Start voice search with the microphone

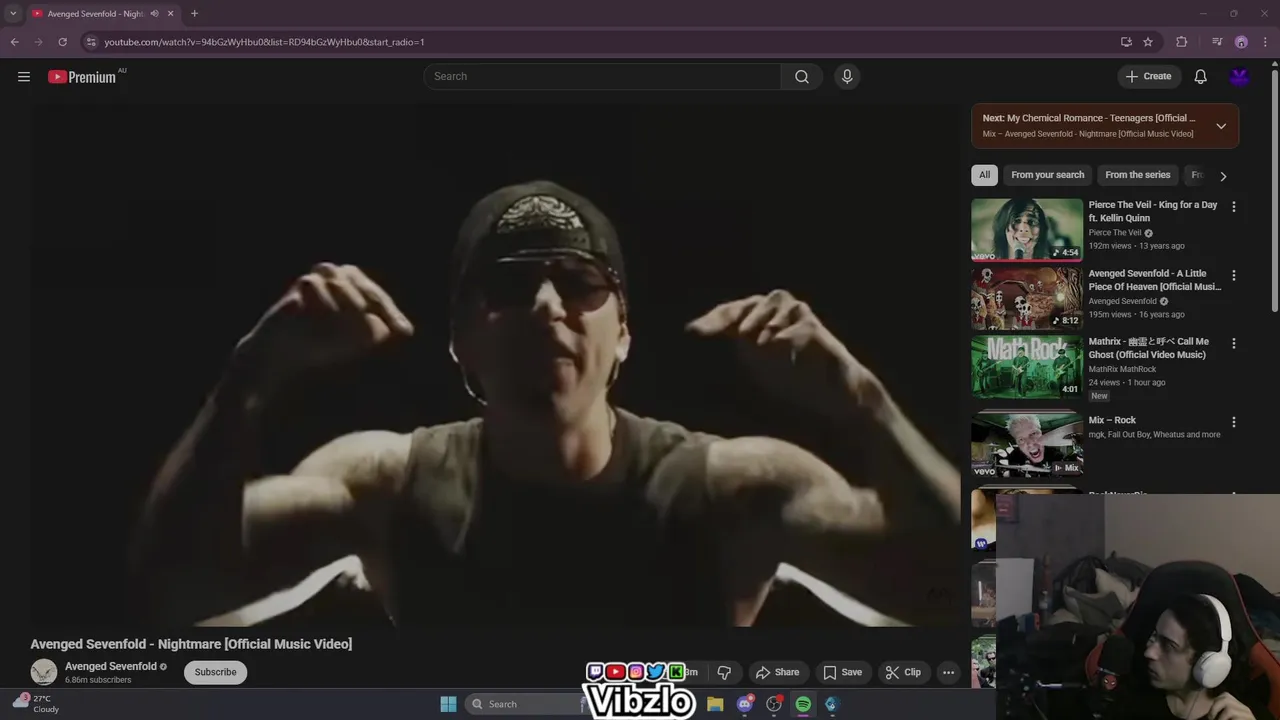point(847,77)
